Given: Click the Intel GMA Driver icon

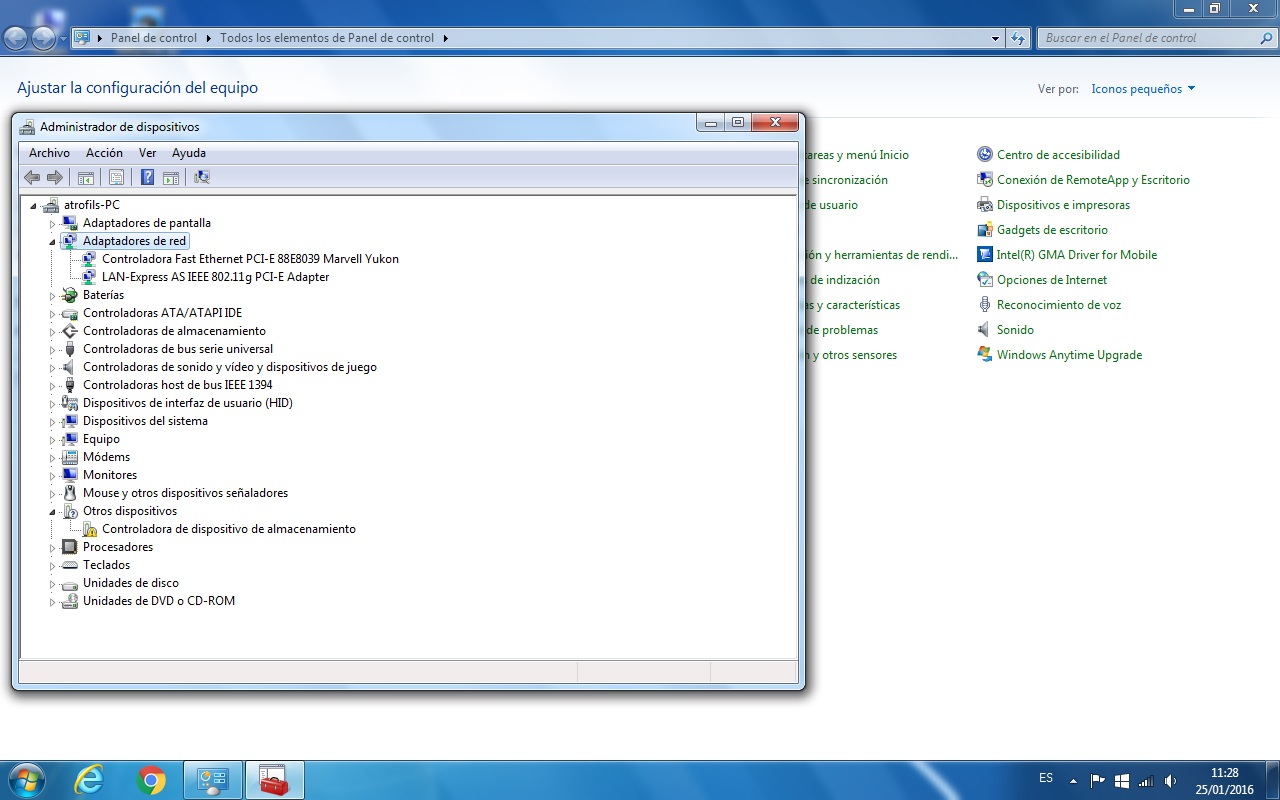Looking at the screenshot, I should 985,255.
